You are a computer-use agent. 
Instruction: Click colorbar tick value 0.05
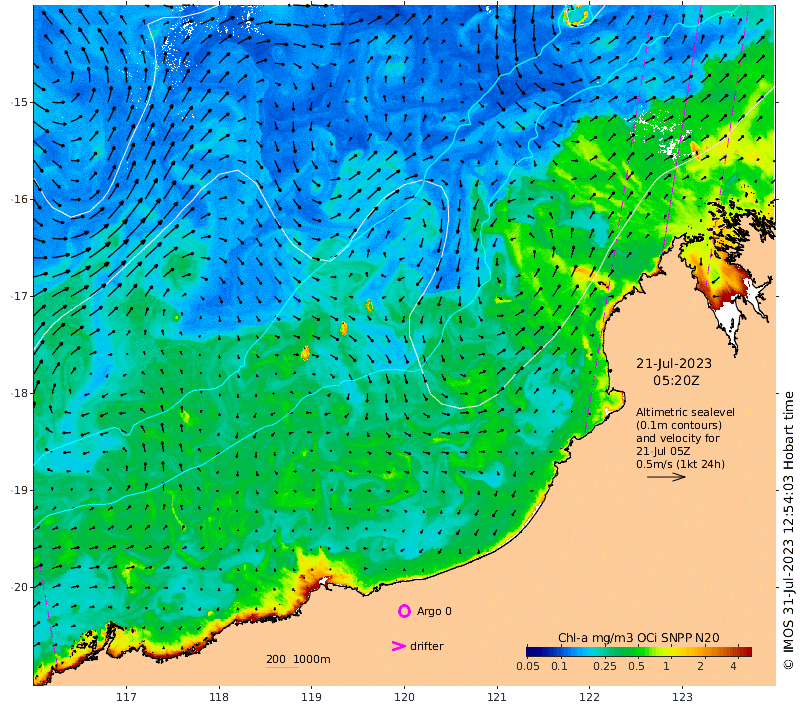(528, 666)
